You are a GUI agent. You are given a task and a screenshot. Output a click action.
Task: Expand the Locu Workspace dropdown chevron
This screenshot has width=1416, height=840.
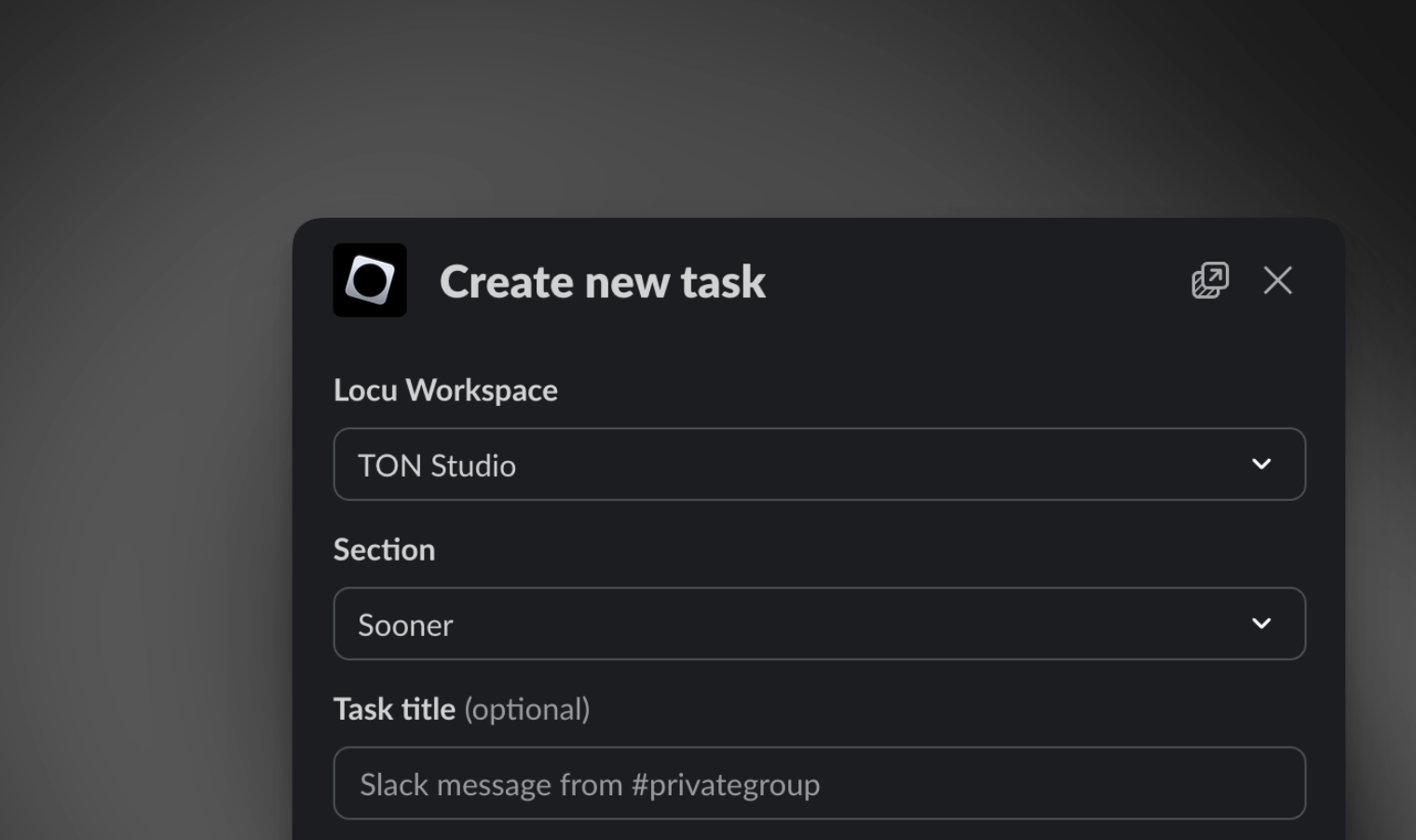[x=1261, y=464]
